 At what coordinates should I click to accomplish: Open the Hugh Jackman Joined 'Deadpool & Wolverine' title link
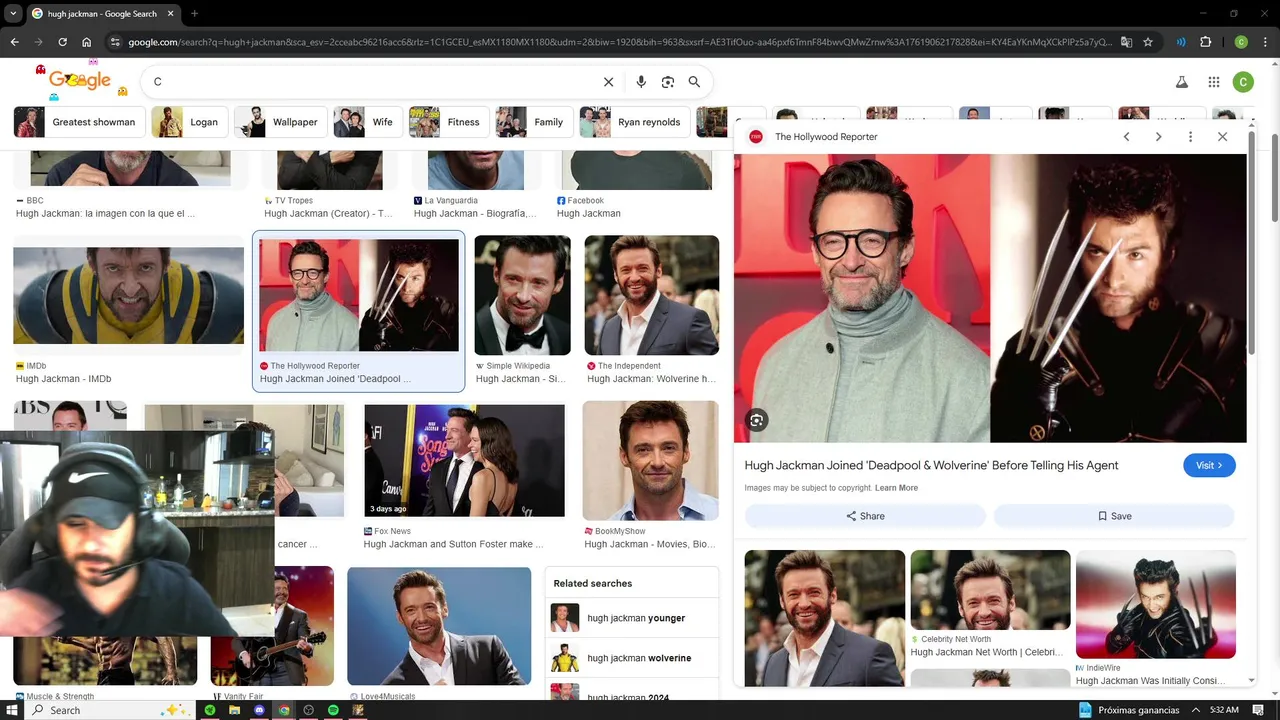931,465
